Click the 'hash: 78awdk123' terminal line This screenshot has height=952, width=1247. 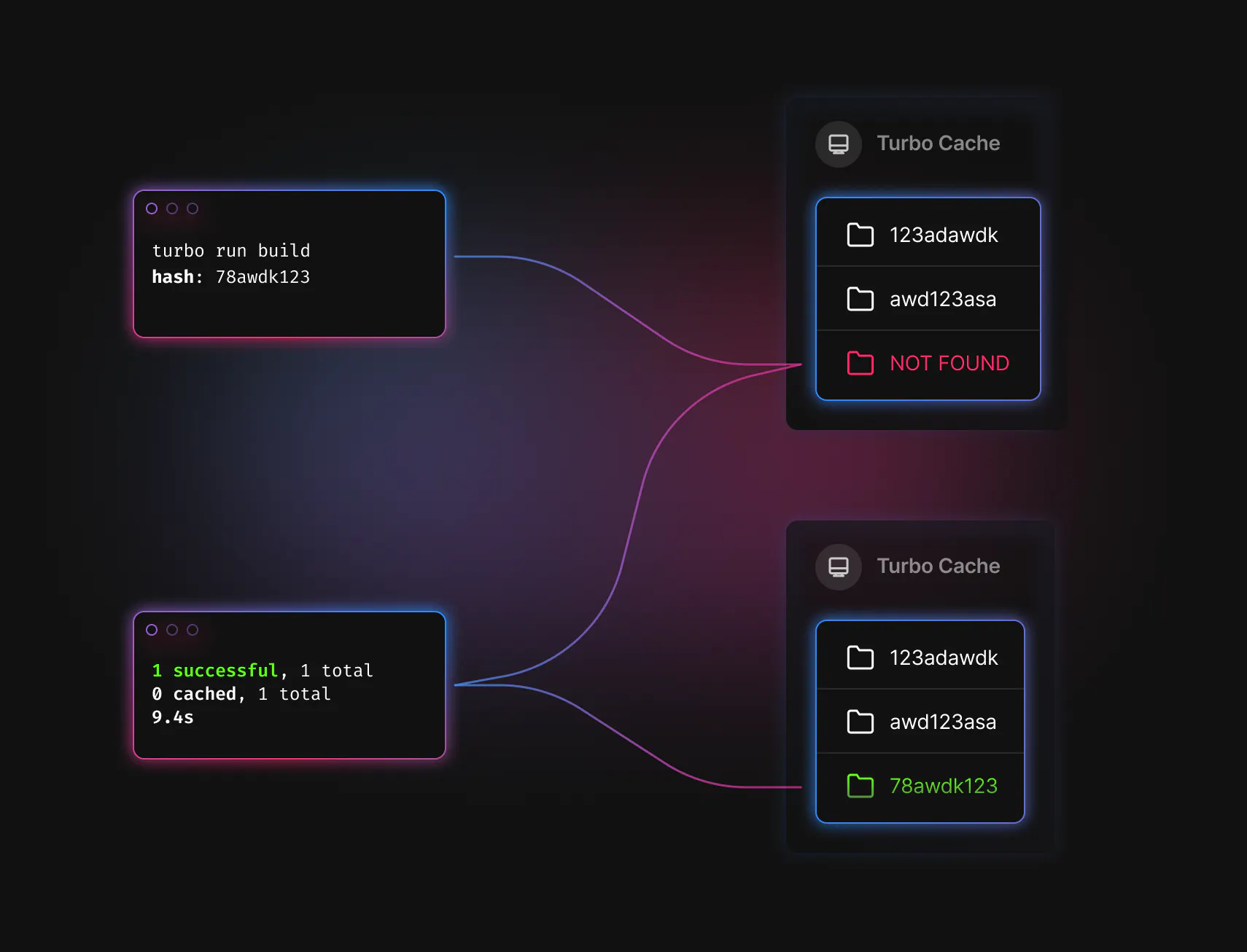(231, 277)
